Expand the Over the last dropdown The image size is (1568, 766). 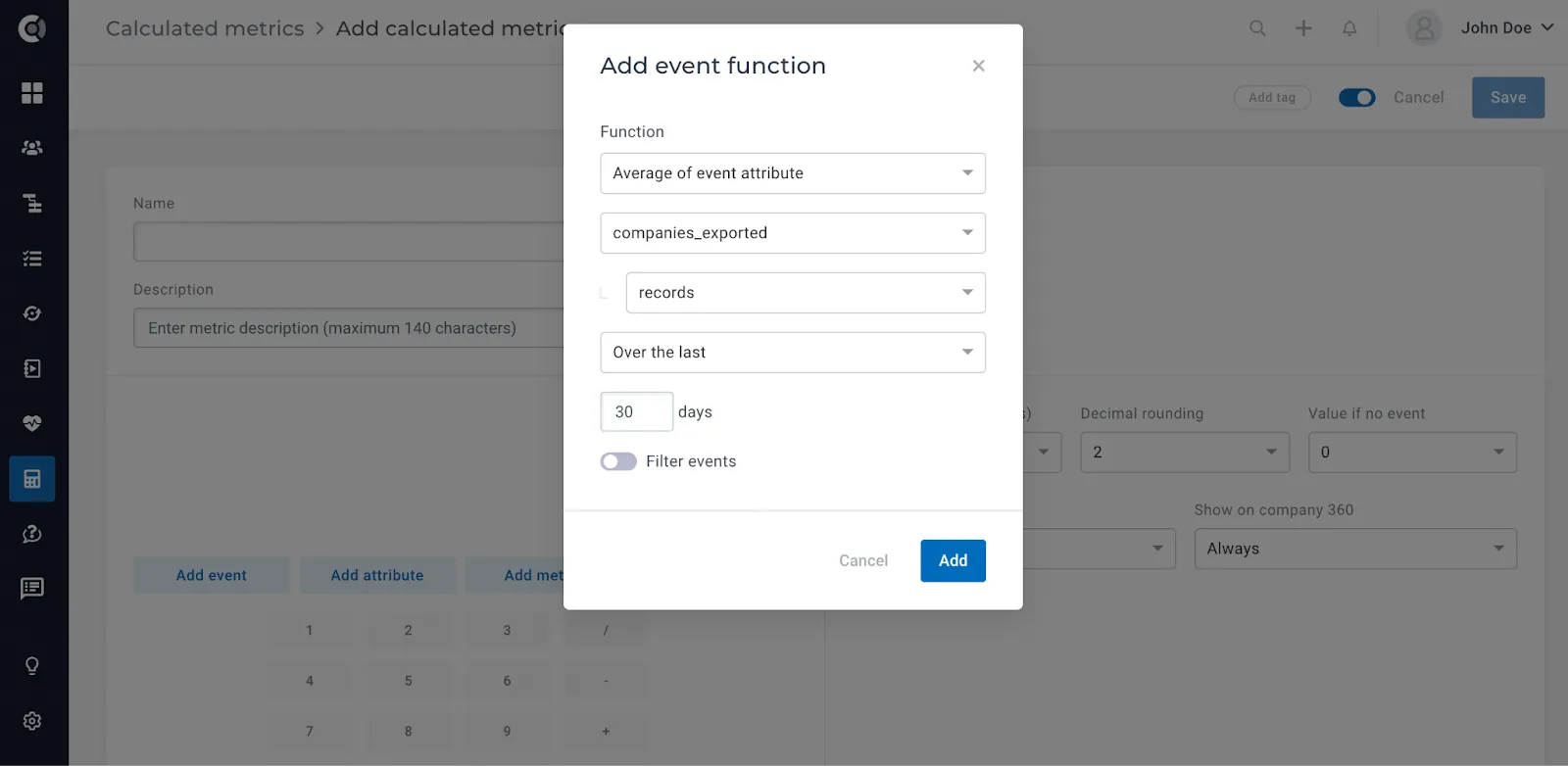[x=793, y=353]
